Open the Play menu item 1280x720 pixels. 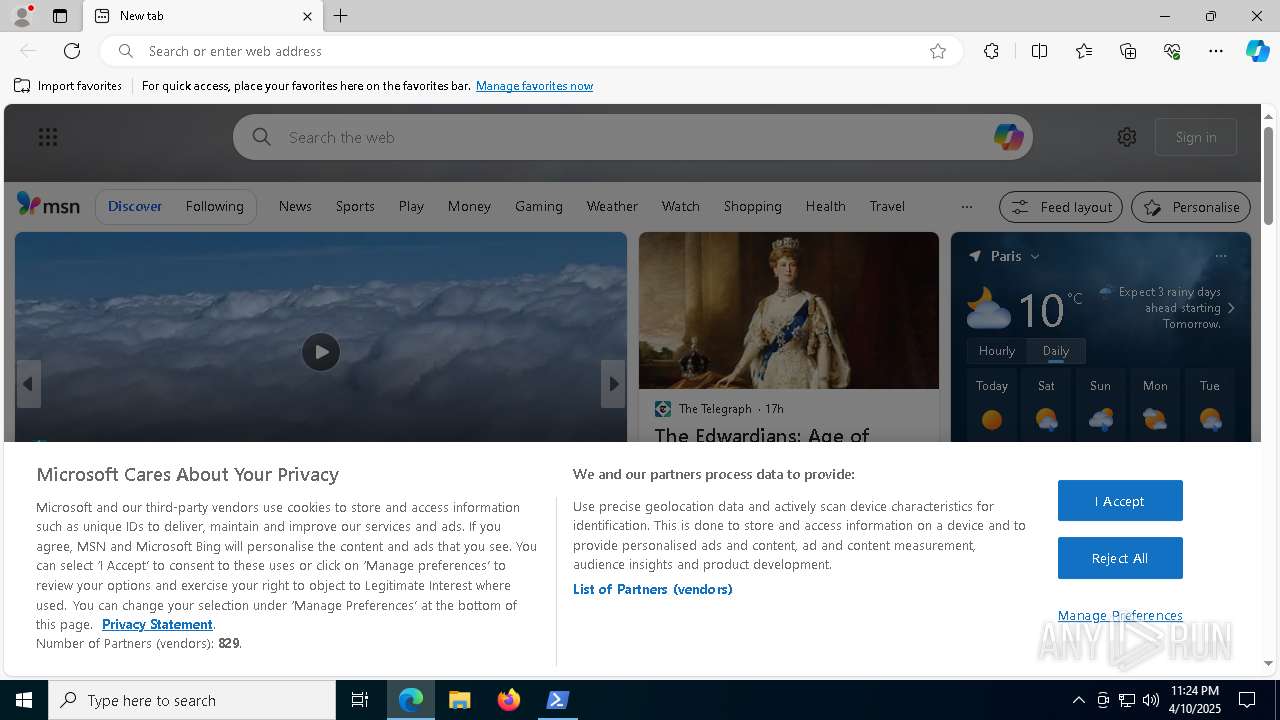[x=411, y=206]
